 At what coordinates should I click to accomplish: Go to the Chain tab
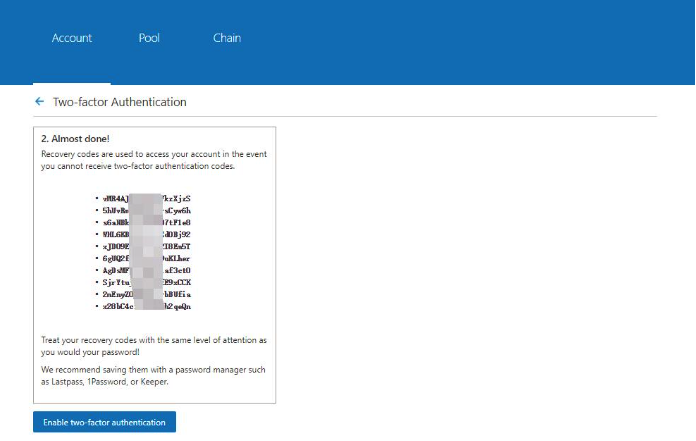[x=227, y=38]
